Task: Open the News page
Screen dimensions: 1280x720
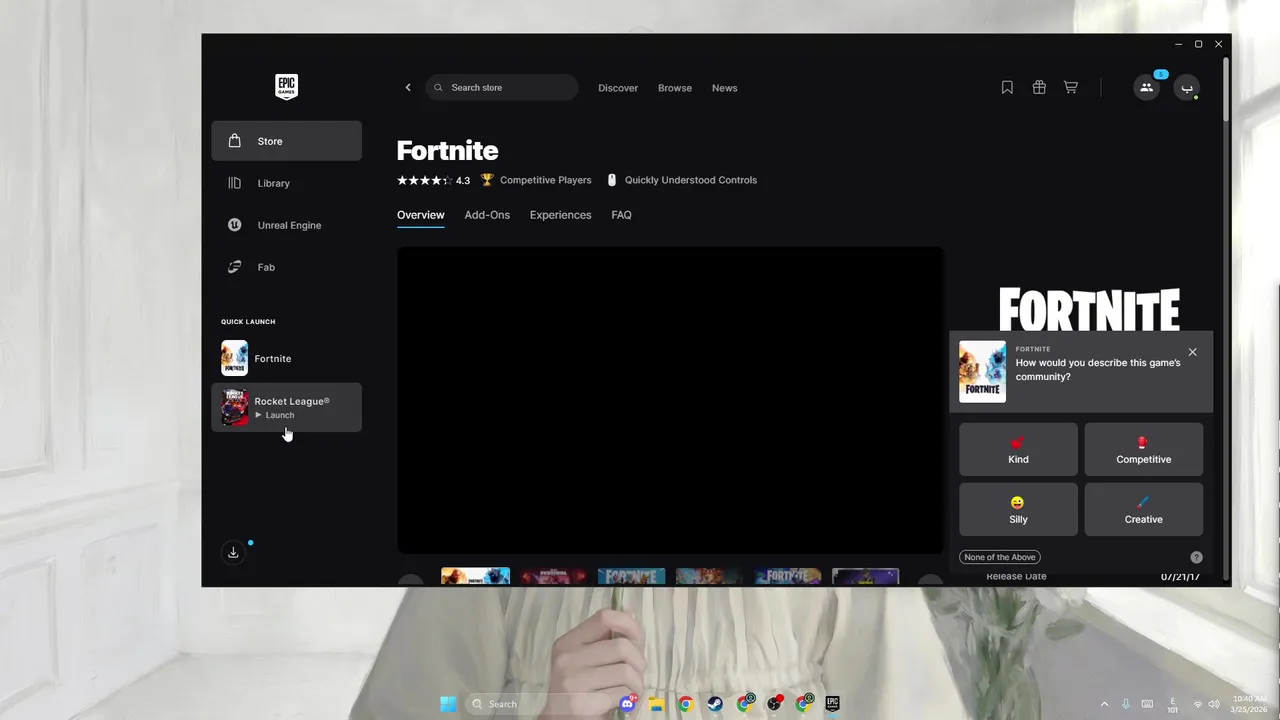Action: 725,88
